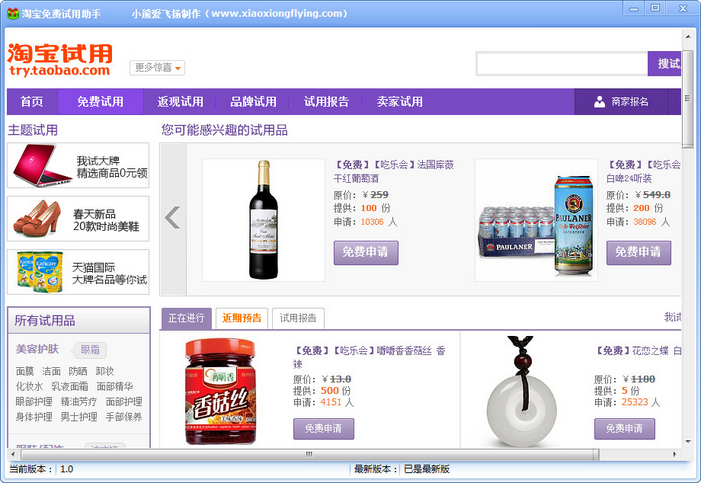Viewport: 701px width, 483px height.
Task: Click the 香菇丝 jar product image
Action: pyautogui.click(x=221, y=391)
